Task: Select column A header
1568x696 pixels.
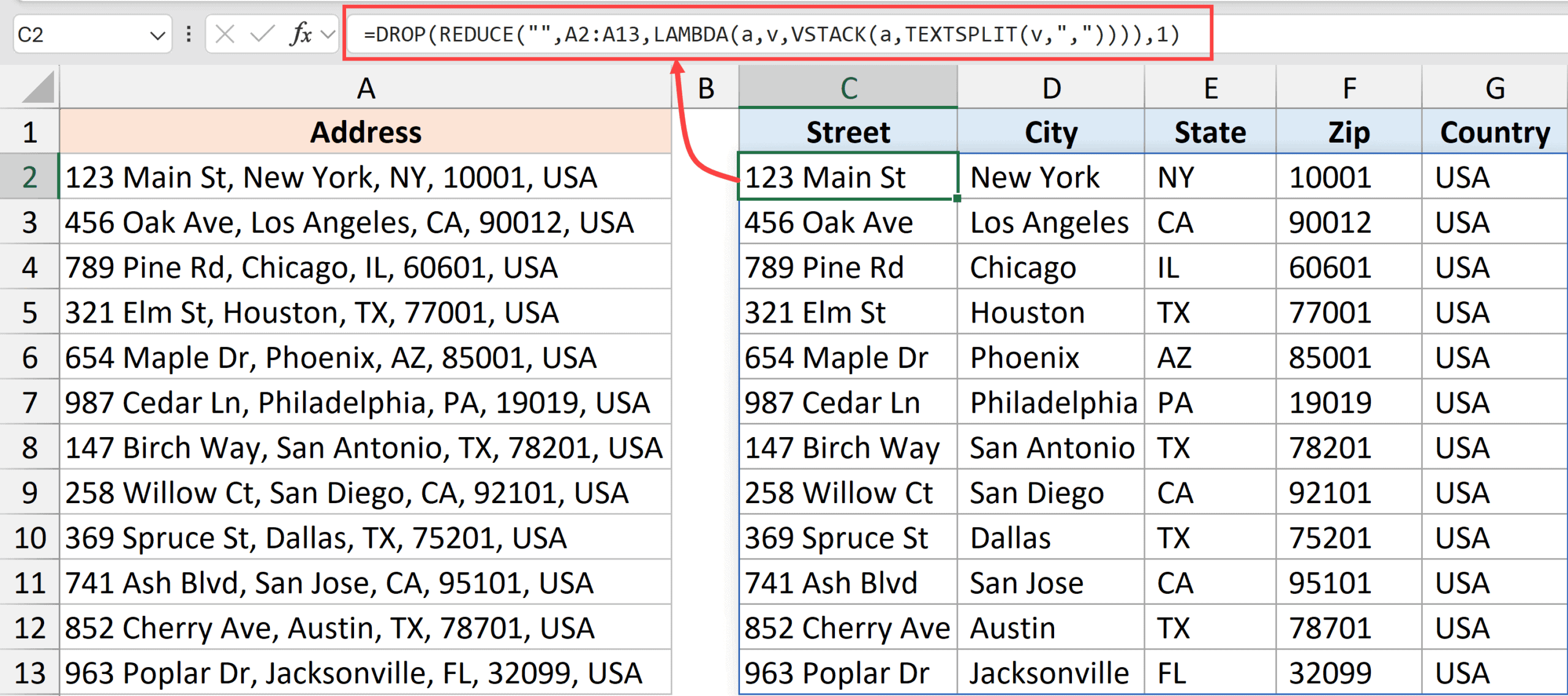Action: pos(366,89)
